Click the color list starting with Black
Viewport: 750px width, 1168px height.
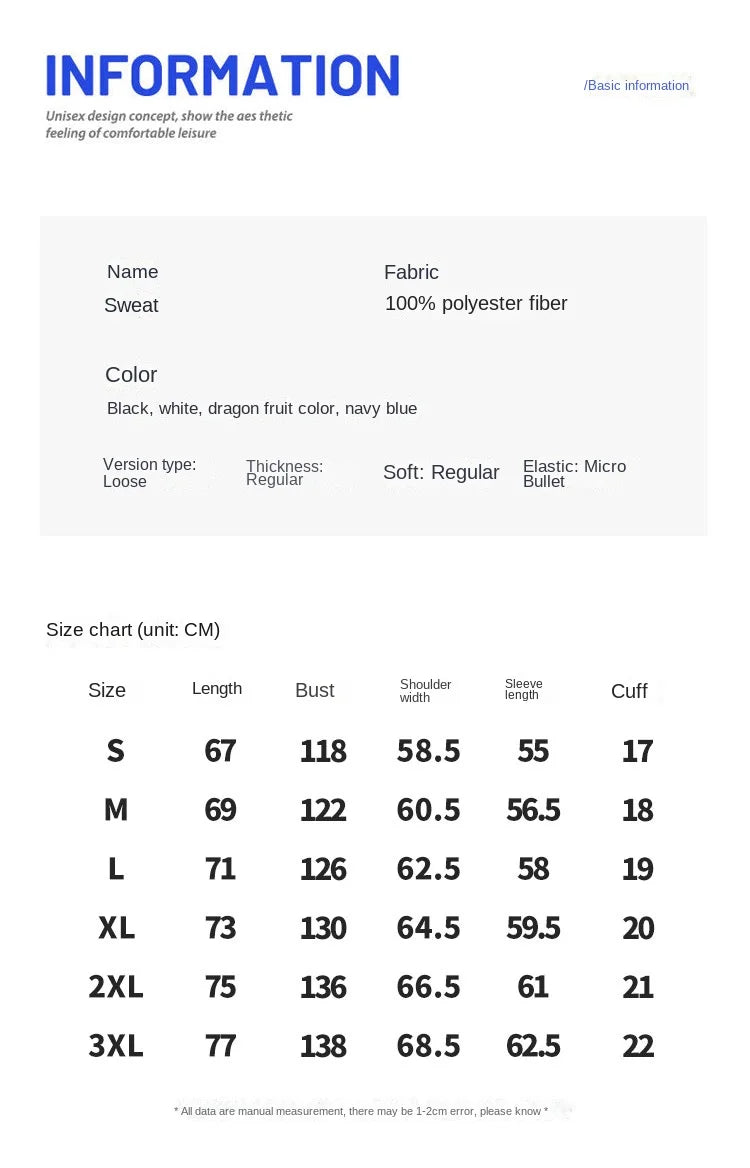pos(262,408)
